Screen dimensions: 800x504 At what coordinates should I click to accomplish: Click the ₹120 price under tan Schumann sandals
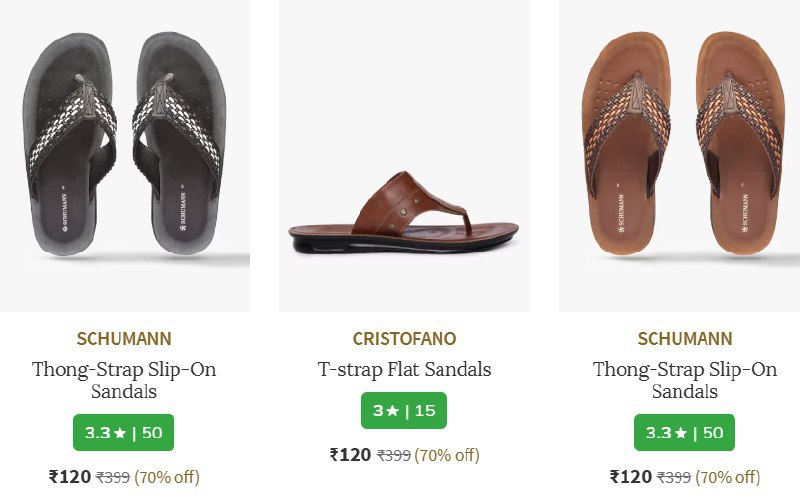tap(631, 477)
